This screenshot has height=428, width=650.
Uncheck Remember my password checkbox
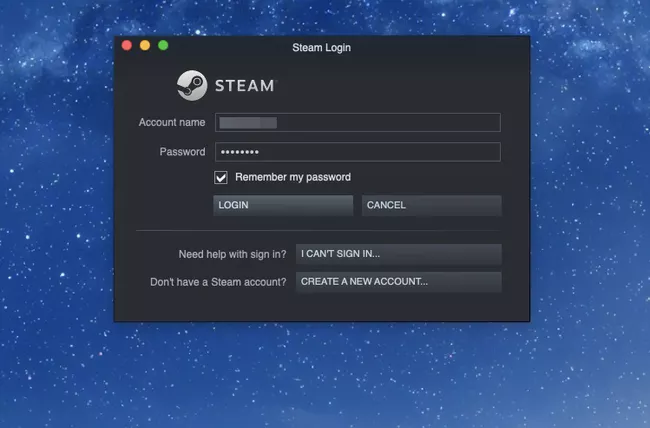click(x=221, y=178)
